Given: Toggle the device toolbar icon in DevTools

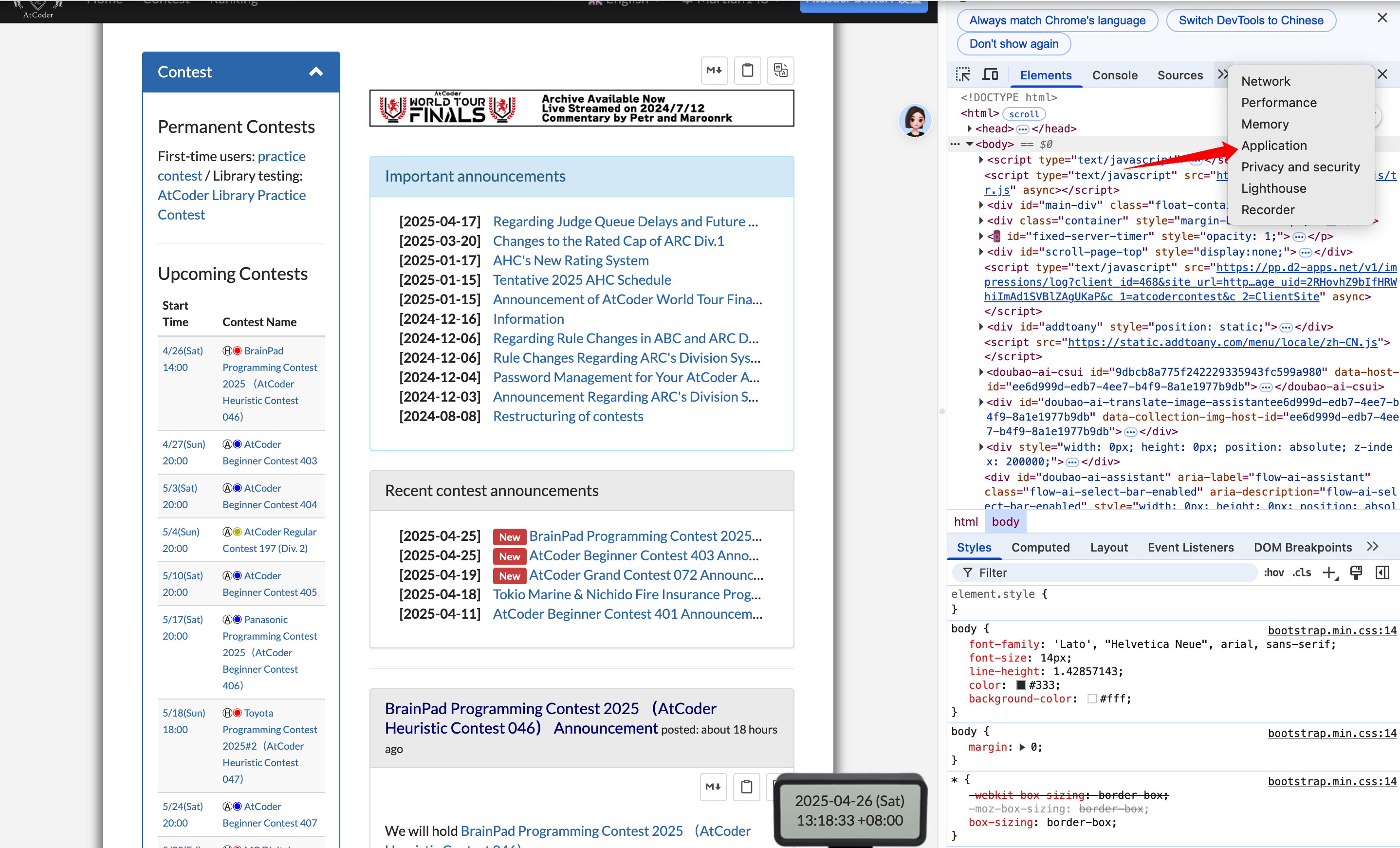Looking at the screenshot, I should (990, 75).
